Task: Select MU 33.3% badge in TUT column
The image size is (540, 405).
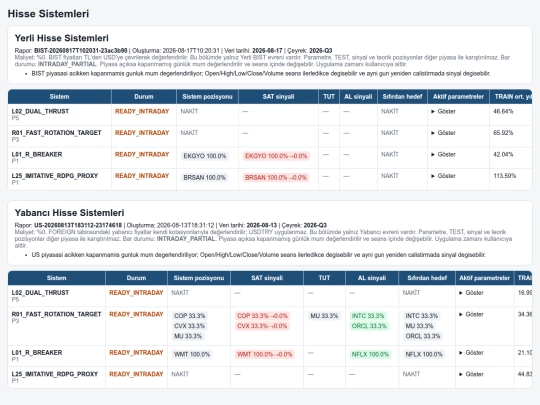Action: point(324,316)
